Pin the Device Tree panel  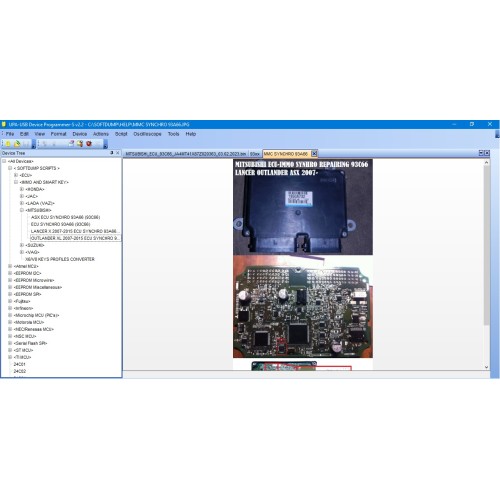[112, 153]
